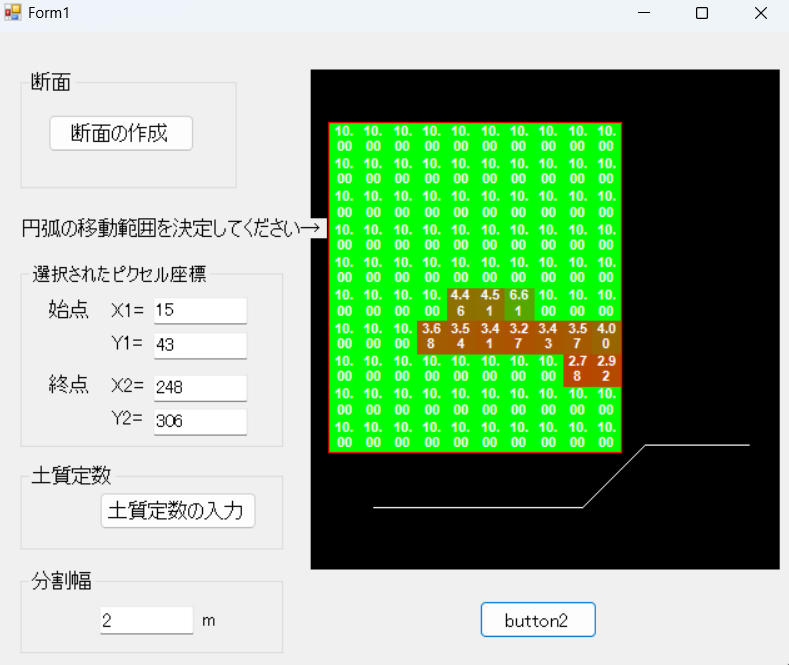Open 土質定数の入力 dialog button
Image resolution: width=789 pixels, height=665 pixels.
[x=178, y=510]
